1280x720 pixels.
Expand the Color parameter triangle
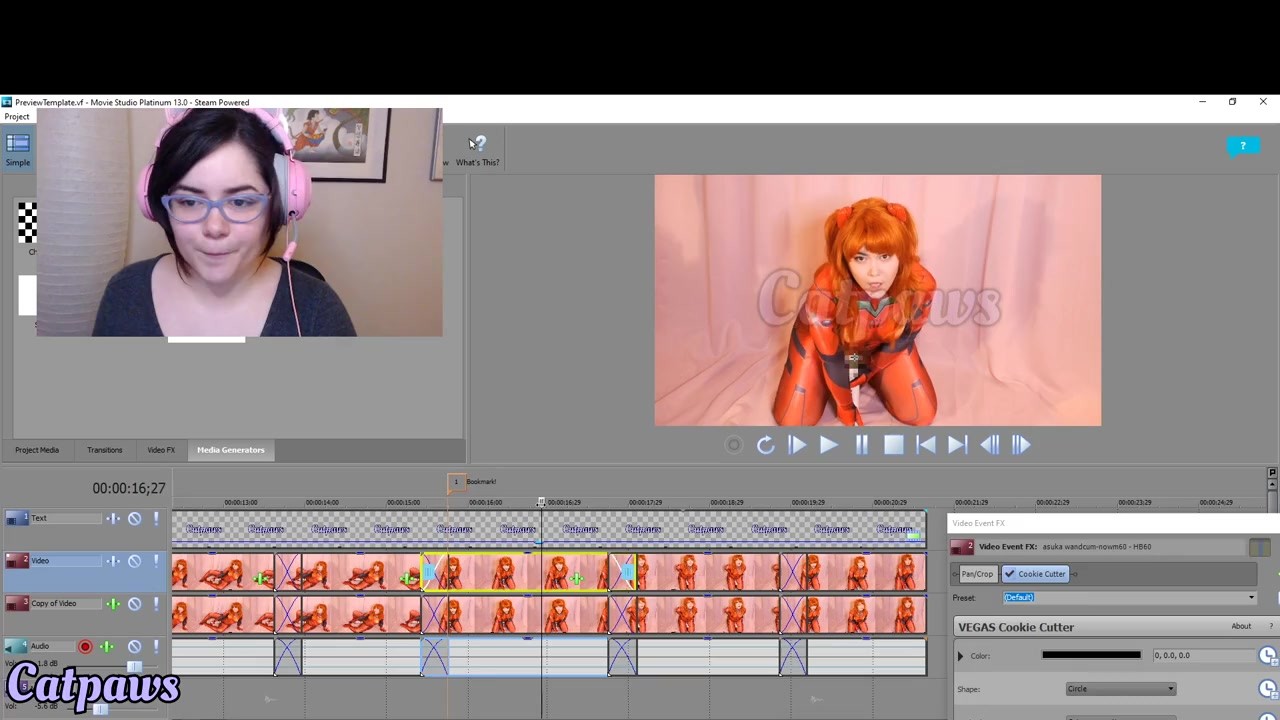click(x=961, y=656)
